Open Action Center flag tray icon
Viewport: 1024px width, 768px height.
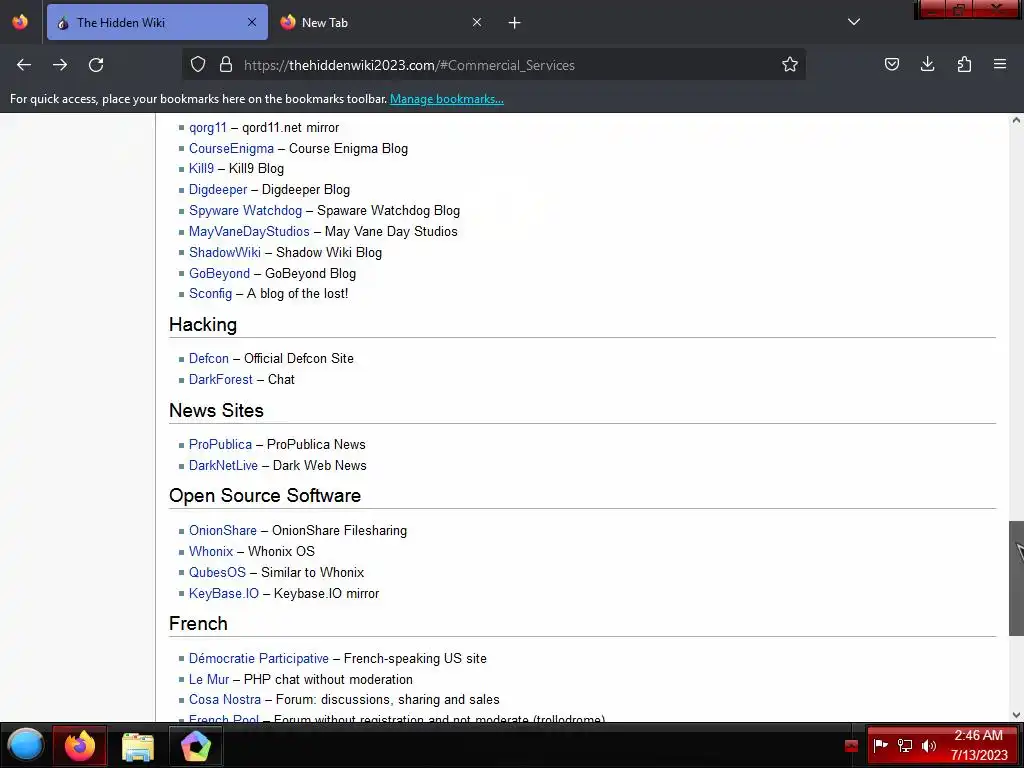(880, 745)
